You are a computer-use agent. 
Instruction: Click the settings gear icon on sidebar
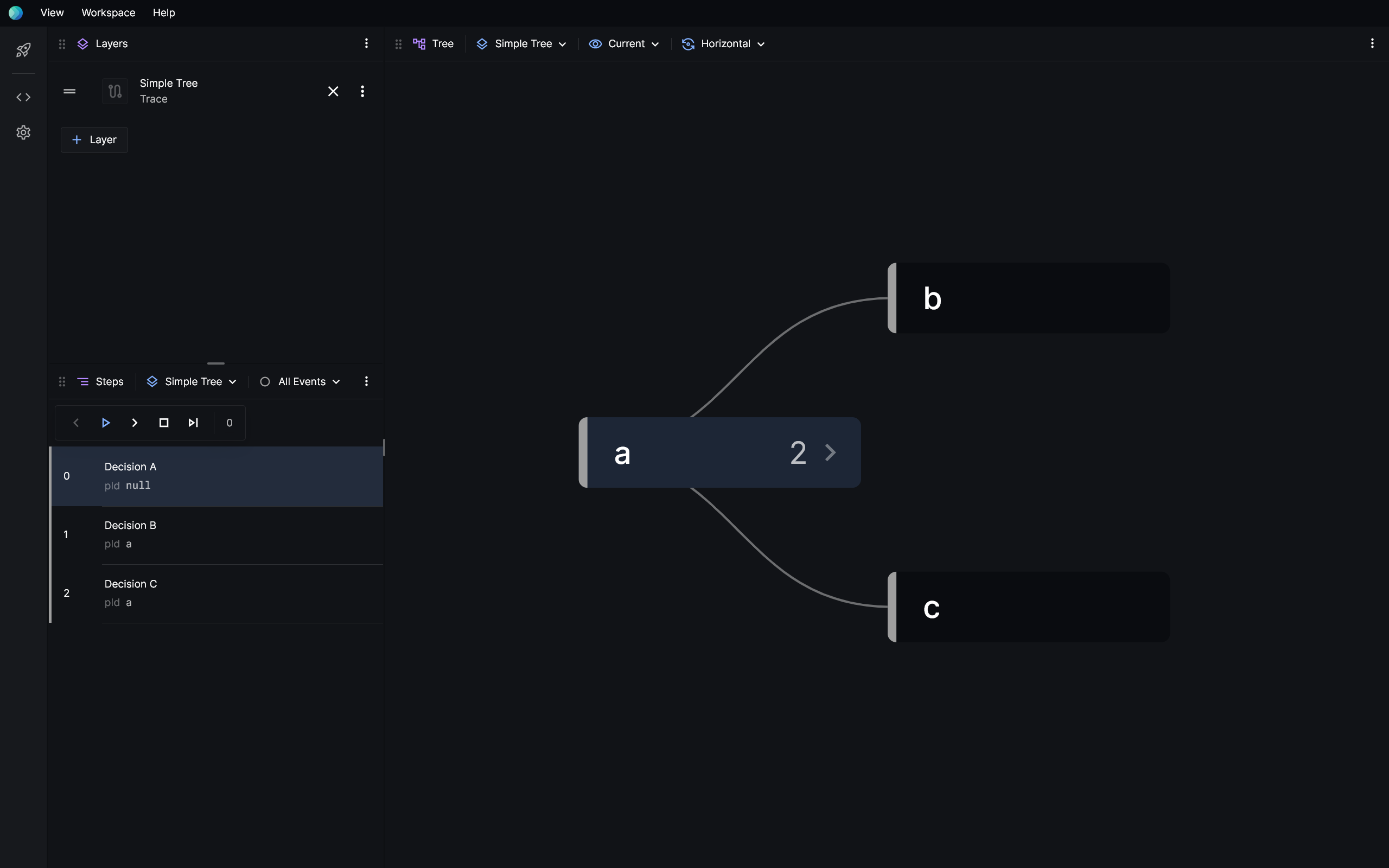click(23, 133)
